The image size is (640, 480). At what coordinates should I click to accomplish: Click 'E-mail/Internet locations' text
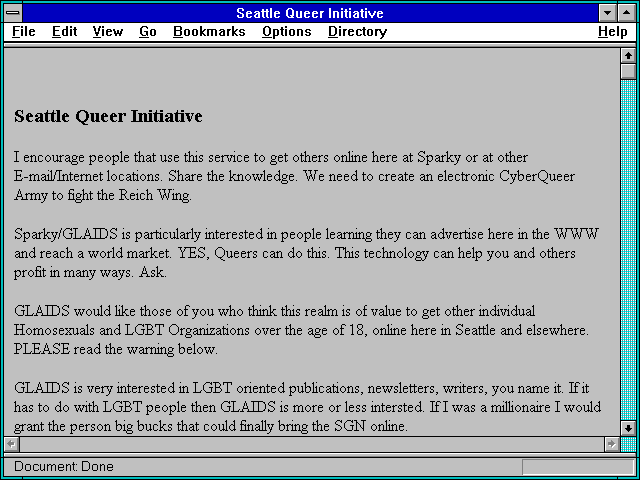pyautogui.click(x=89, y=177)
